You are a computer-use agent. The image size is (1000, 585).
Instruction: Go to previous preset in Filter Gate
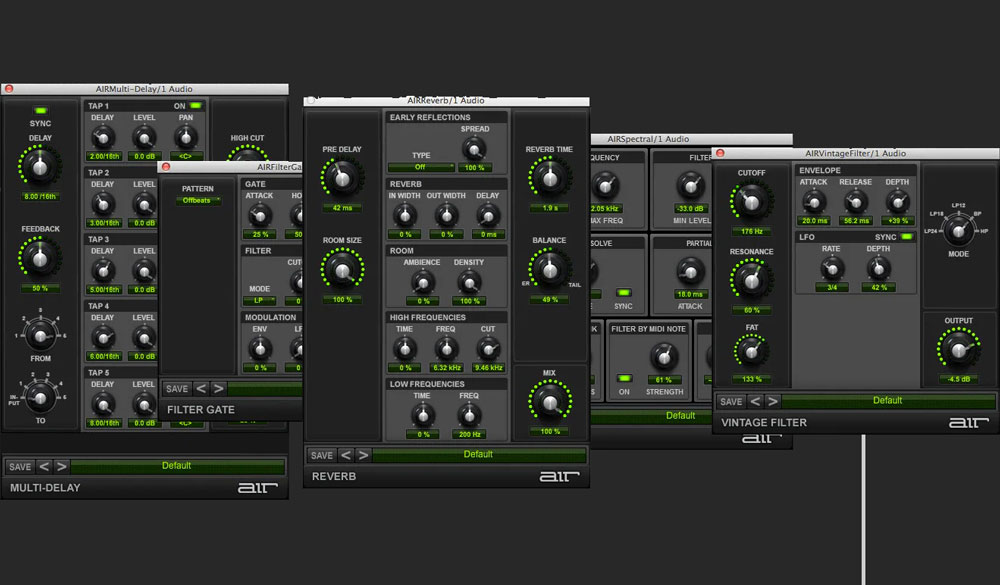[x=201, y=389]
